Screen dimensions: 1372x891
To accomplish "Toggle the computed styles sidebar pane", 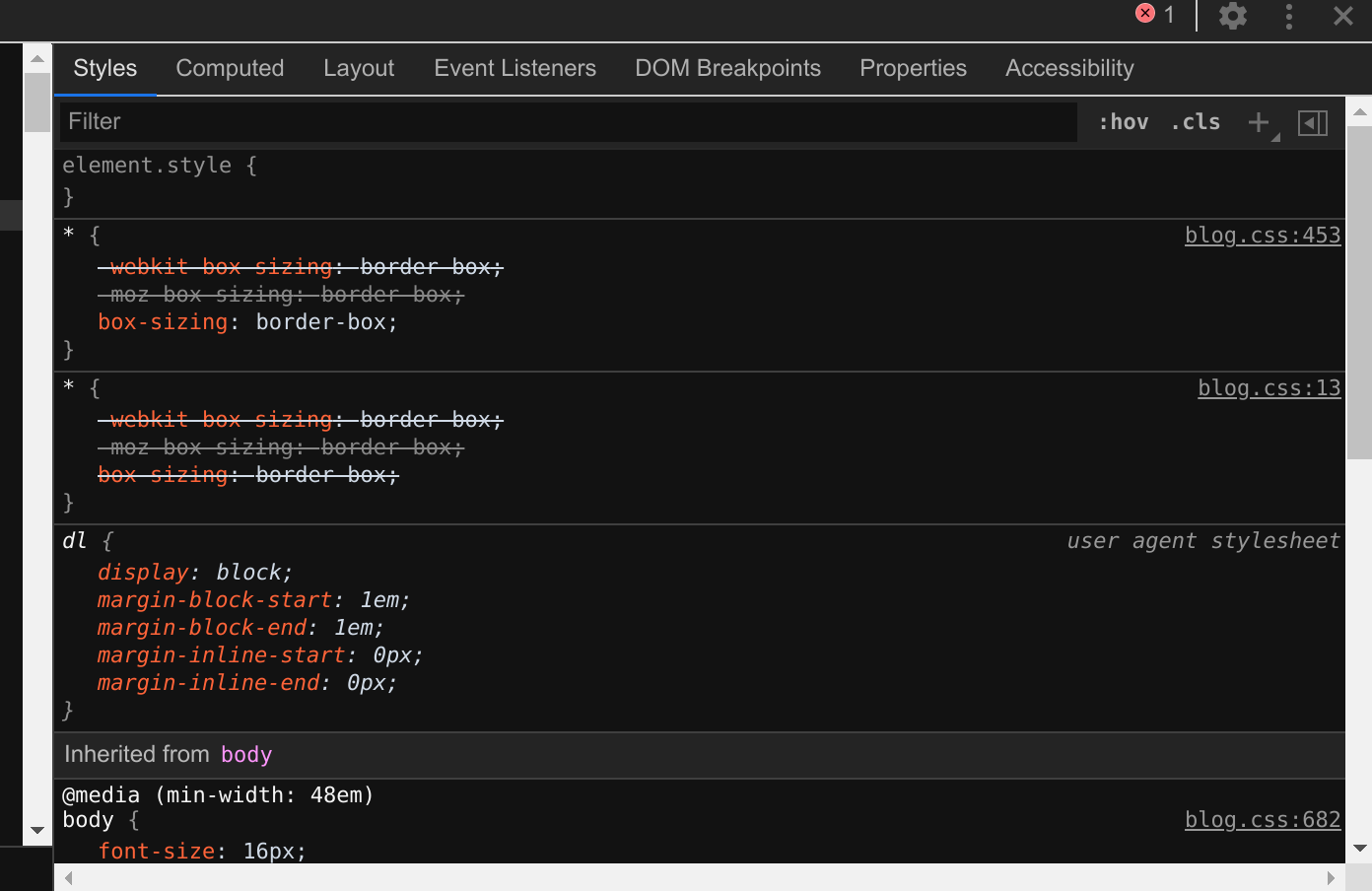I will click(x=1312, y=122).
